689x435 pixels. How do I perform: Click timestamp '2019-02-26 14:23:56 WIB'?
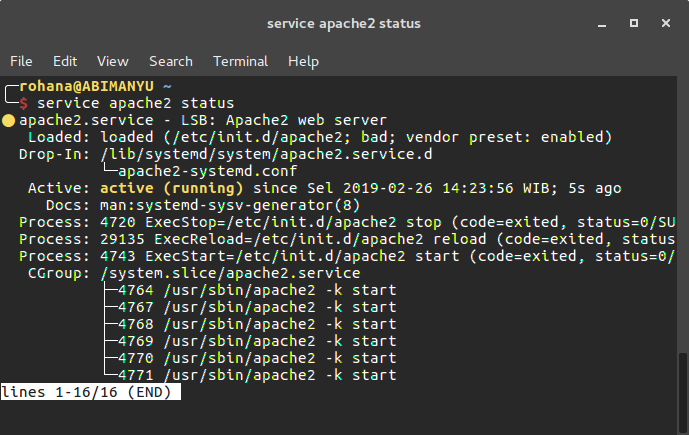click(x=446, y=188)
